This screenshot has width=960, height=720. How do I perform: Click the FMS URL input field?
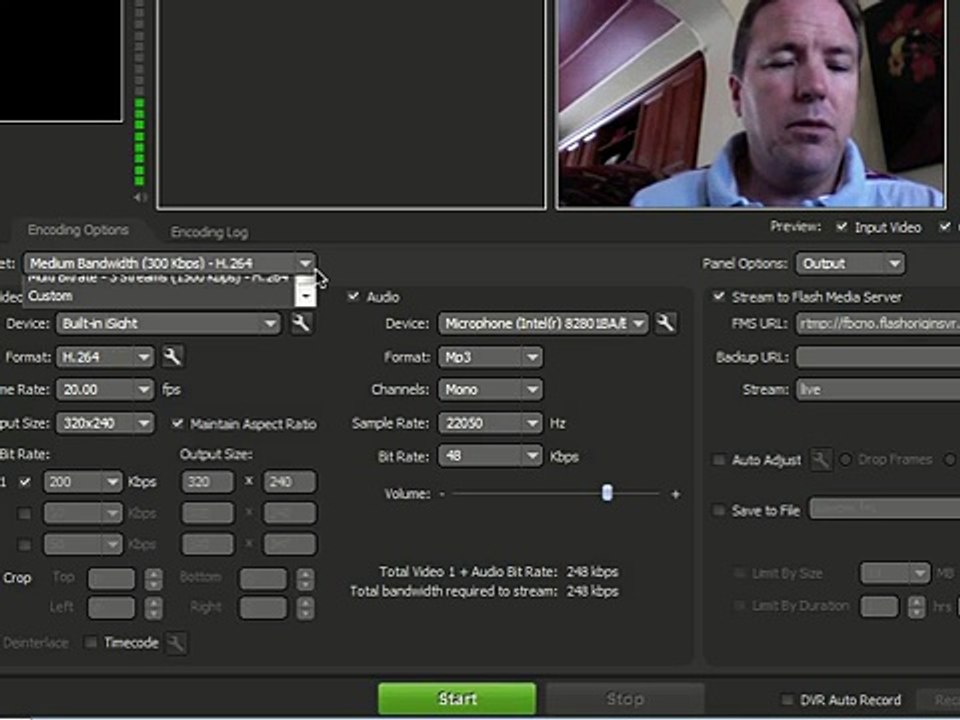point(878,323)
